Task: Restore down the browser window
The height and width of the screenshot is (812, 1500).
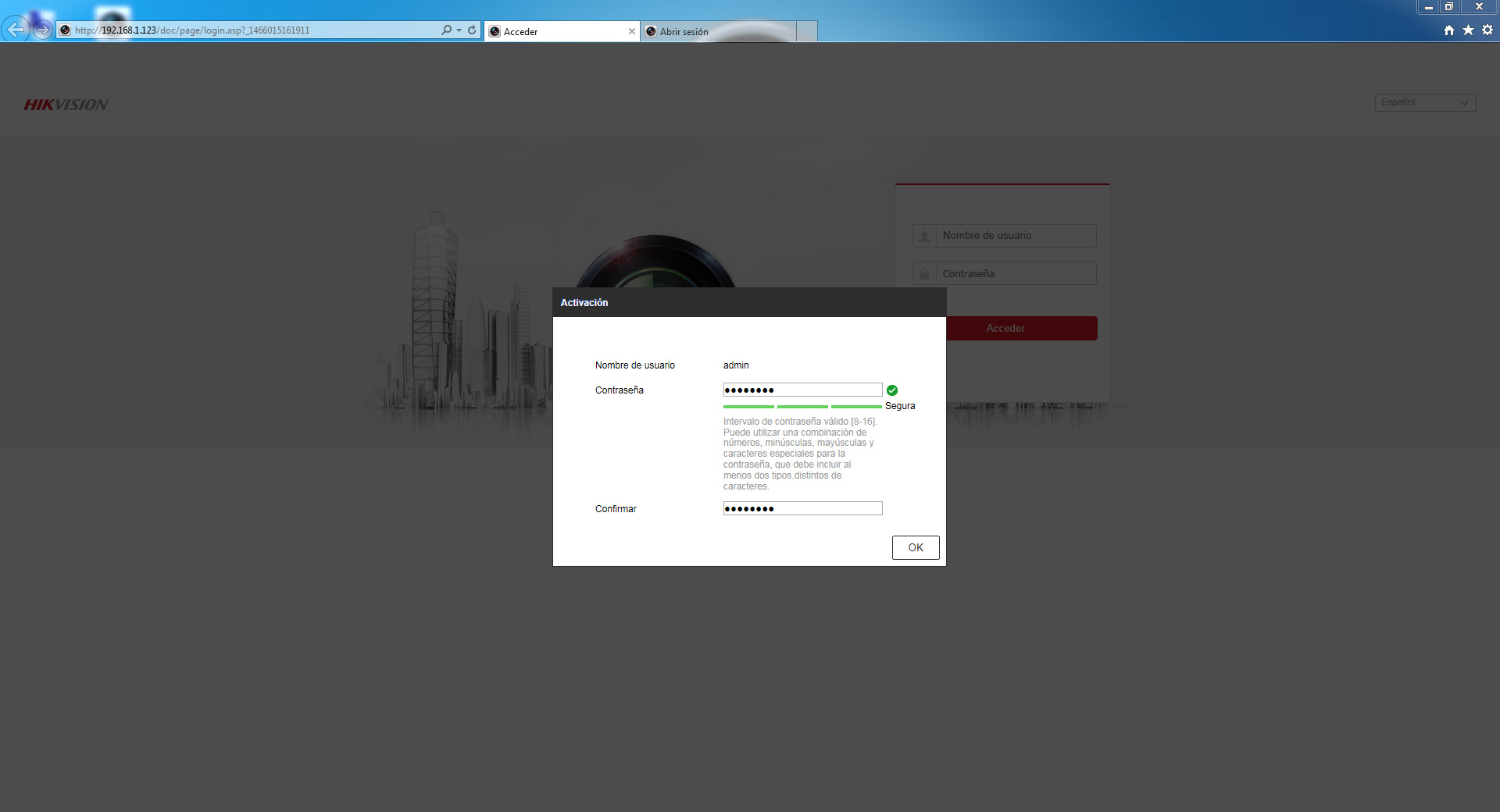Action: 1449,7
